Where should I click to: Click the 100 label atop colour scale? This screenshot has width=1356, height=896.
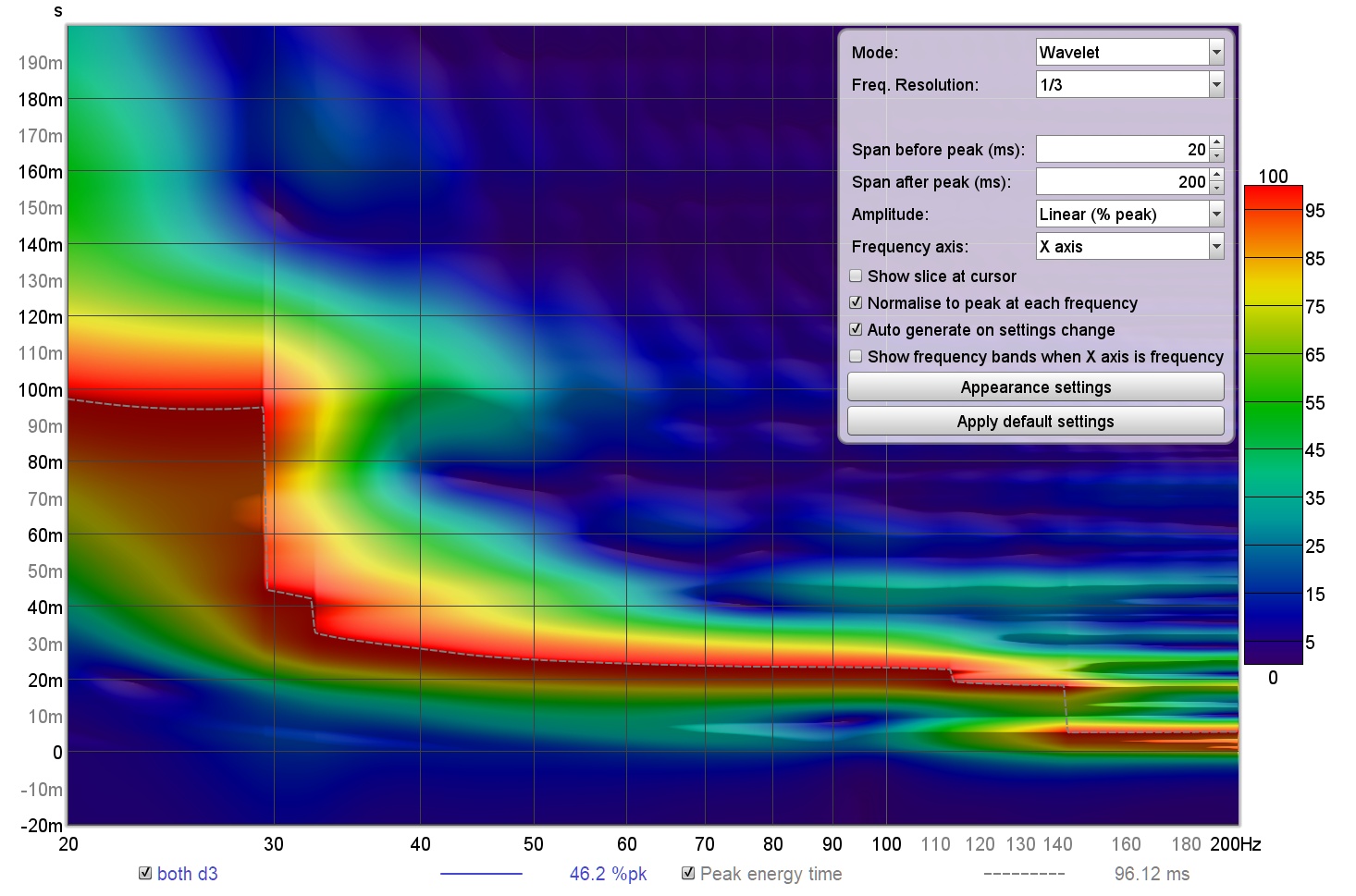coord(1273,176)
